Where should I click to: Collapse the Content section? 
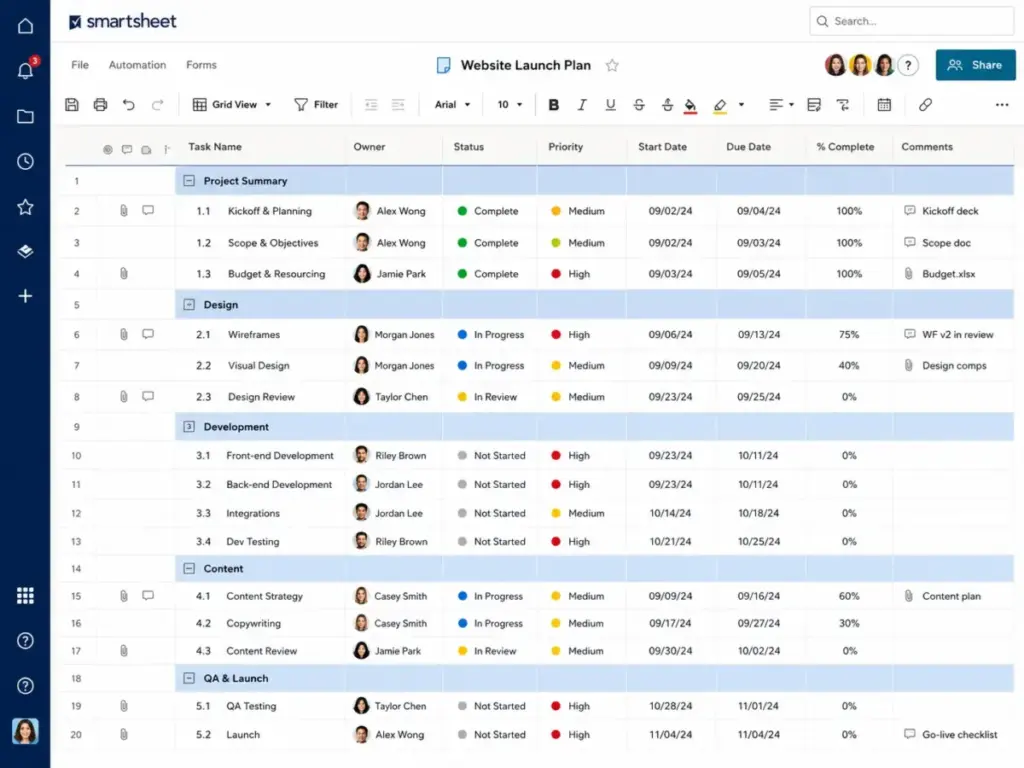(189, 568)
